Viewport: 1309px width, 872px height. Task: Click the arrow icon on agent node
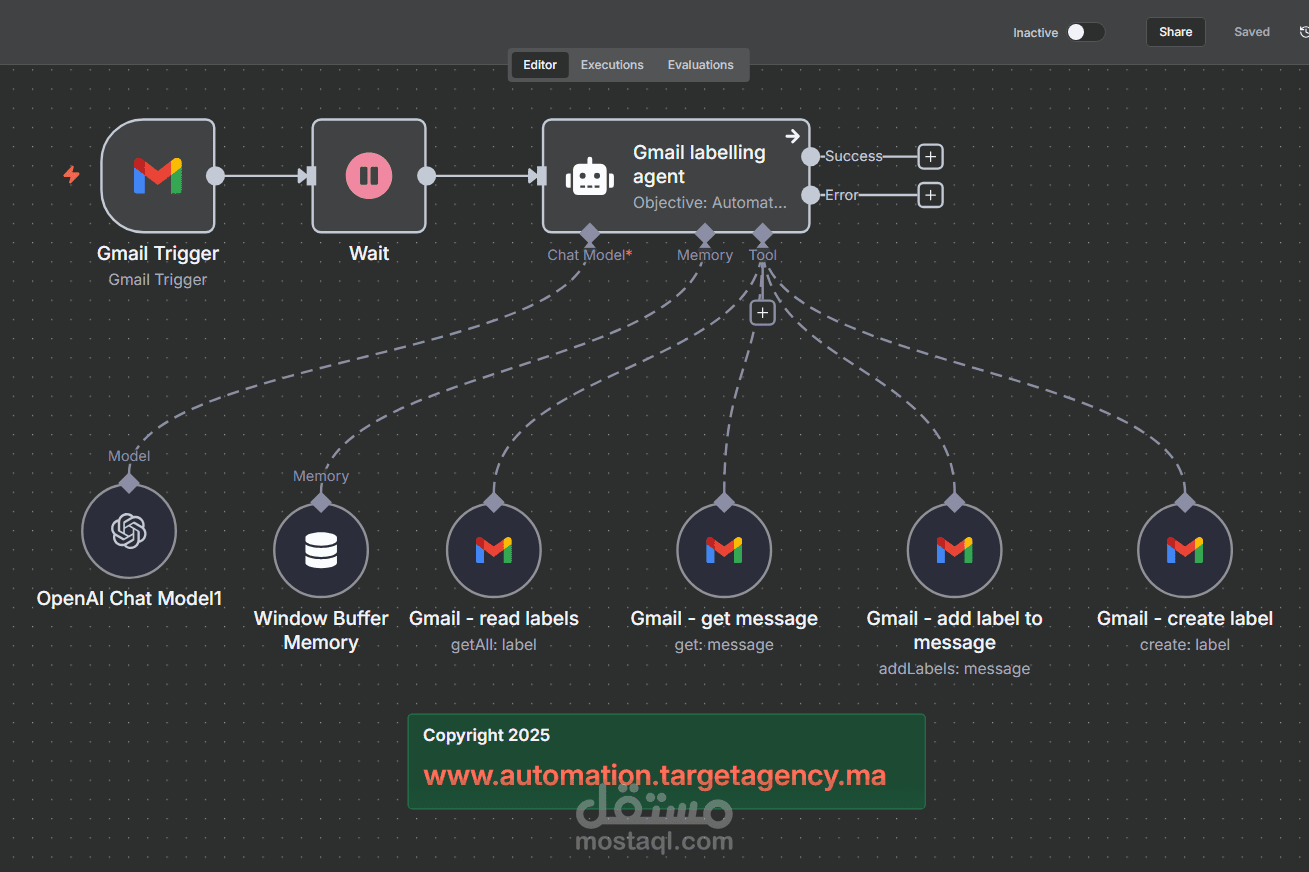pyautogui.click(x=792, y=136)
